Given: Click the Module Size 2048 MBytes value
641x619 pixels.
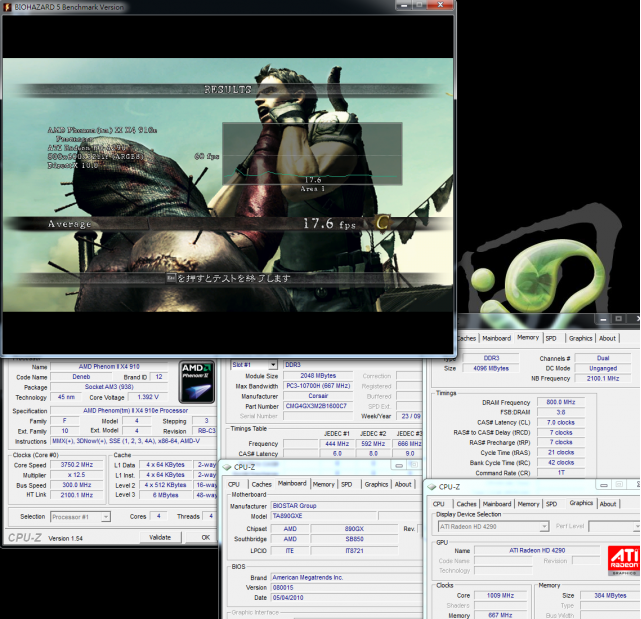Looking at the screenshot, I should point(318,376).
